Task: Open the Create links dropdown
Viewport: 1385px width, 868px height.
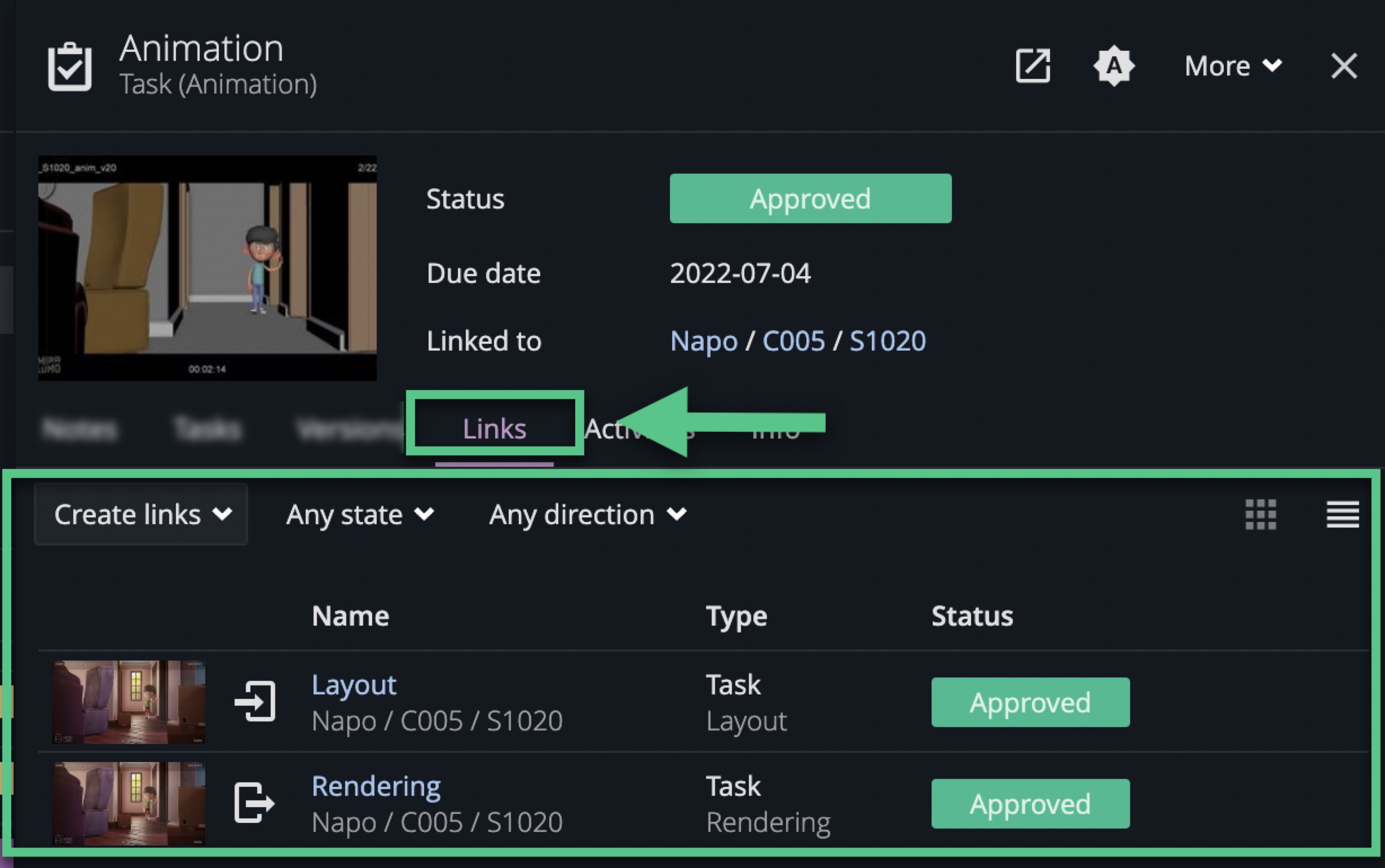Action: point(141,515)
